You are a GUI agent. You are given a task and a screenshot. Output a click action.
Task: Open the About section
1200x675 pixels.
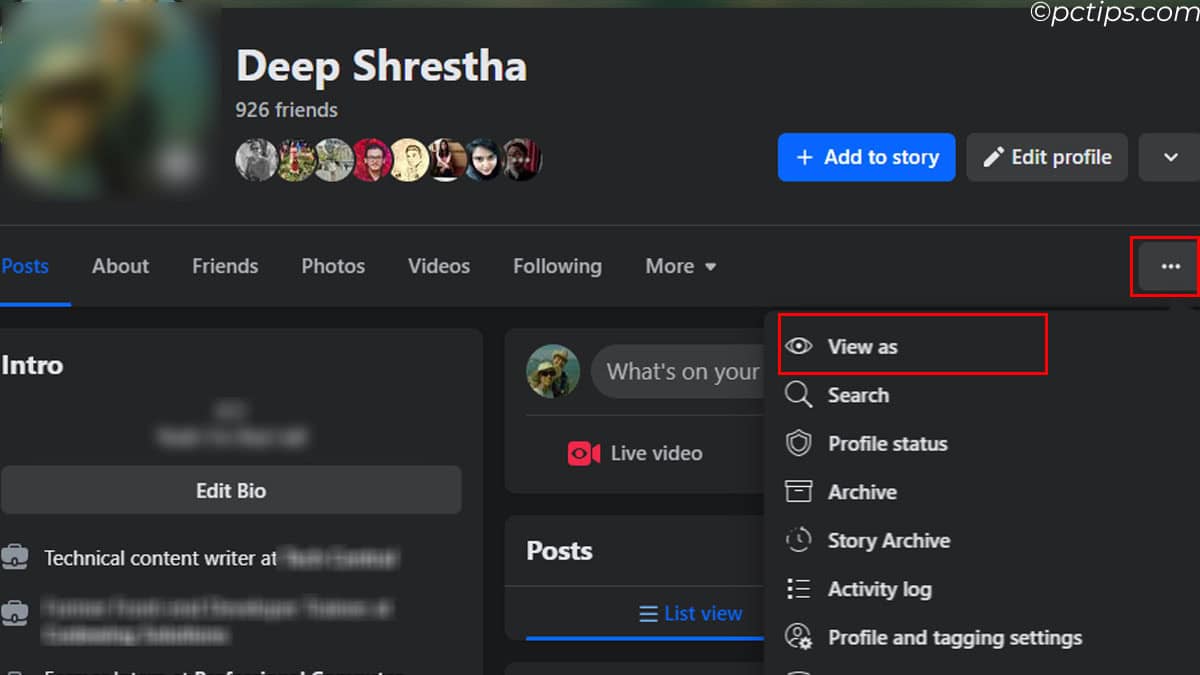coord(120,266)
